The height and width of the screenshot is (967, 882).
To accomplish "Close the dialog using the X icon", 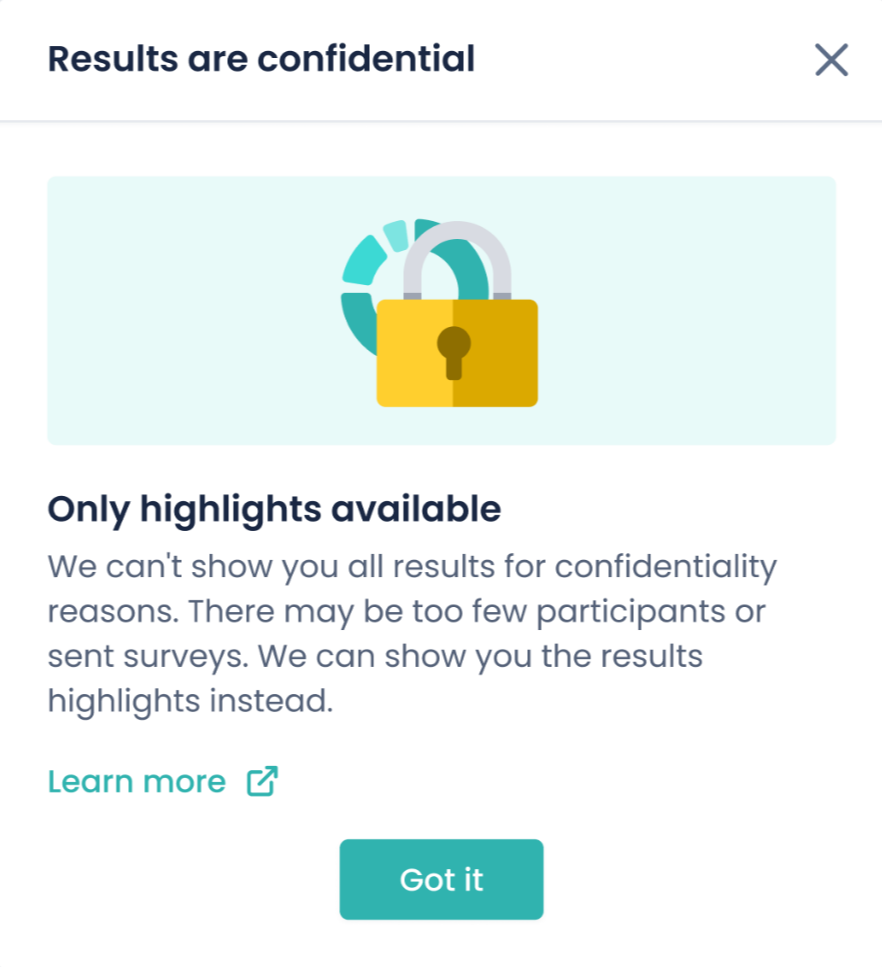I will 831,60.
